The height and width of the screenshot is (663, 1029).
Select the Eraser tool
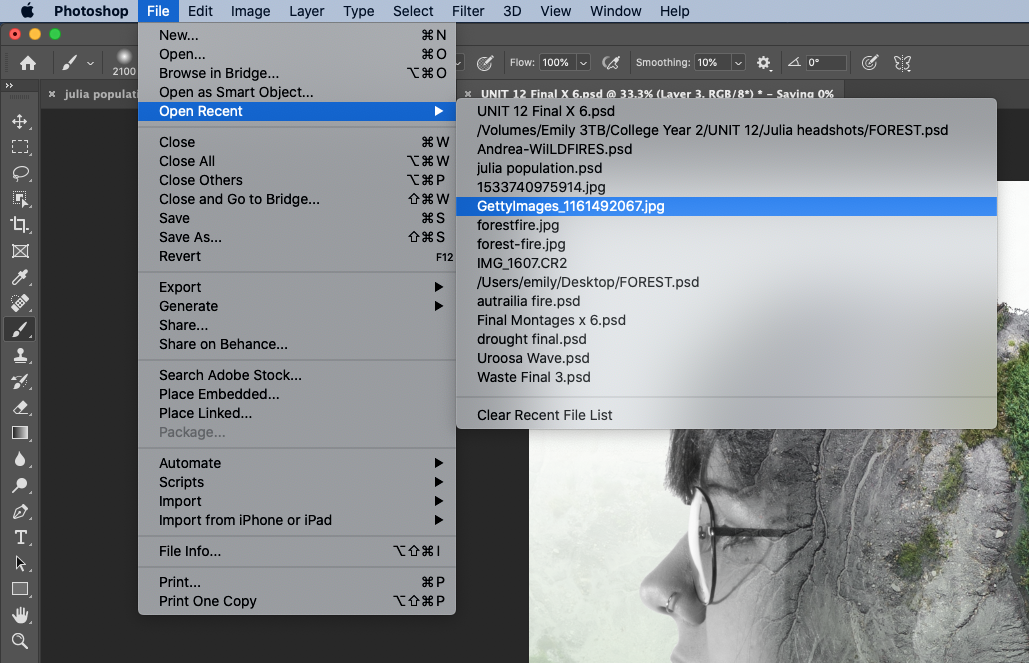coord(20,407)
